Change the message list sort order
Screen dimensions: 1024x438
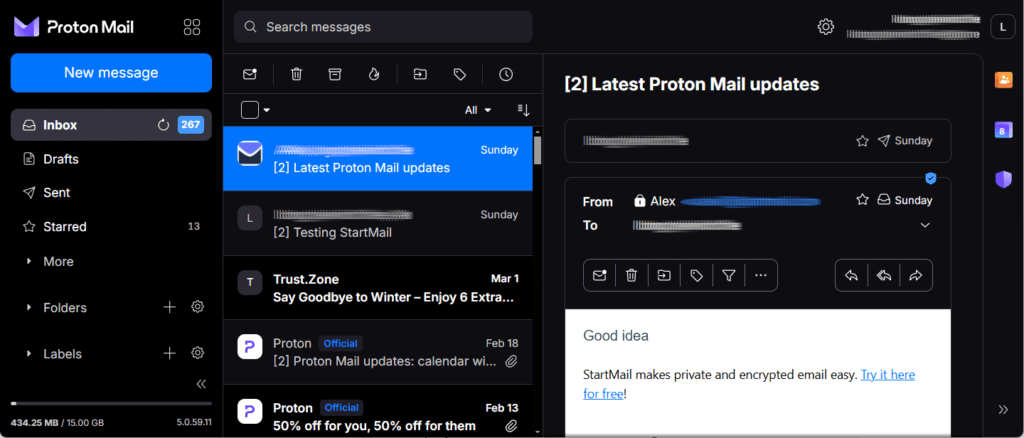[x=523, y=110]
